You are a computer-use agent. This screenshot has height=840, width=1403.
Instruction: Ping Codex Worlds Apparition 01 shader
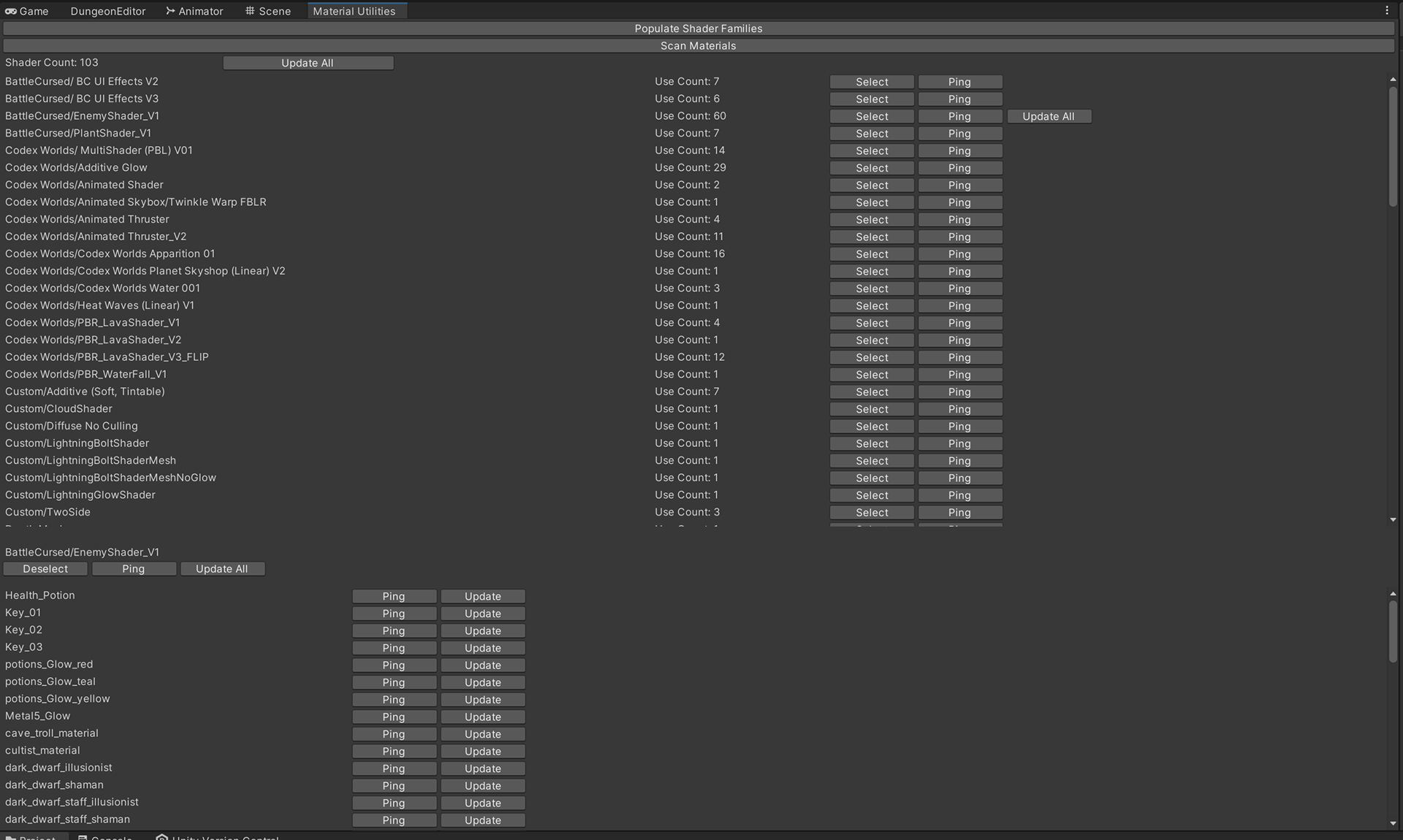point(959,254)
